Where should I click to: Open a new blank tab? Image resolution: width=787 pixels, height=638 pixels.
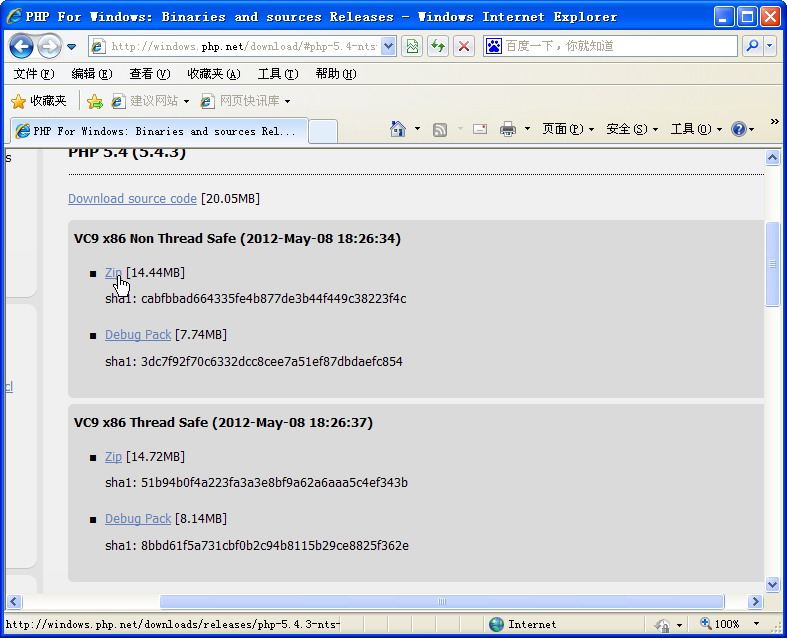[x=323, y=132]
